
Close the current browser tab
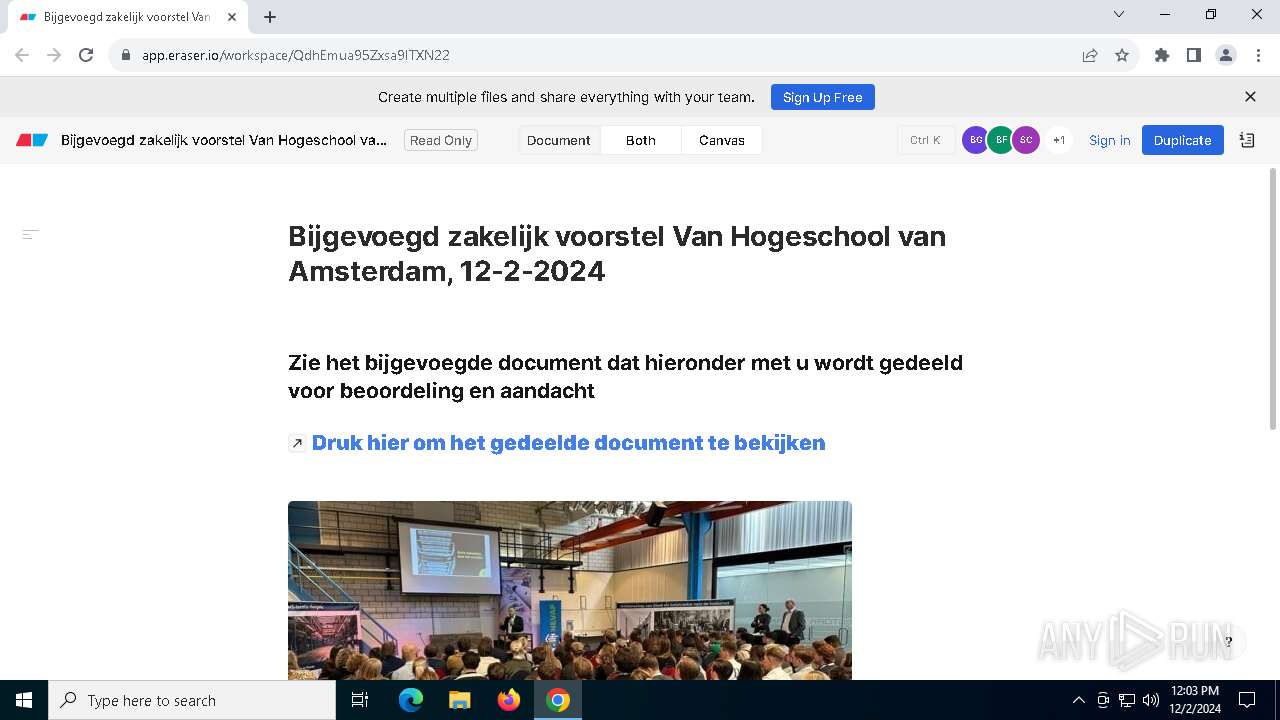point(232,17)
